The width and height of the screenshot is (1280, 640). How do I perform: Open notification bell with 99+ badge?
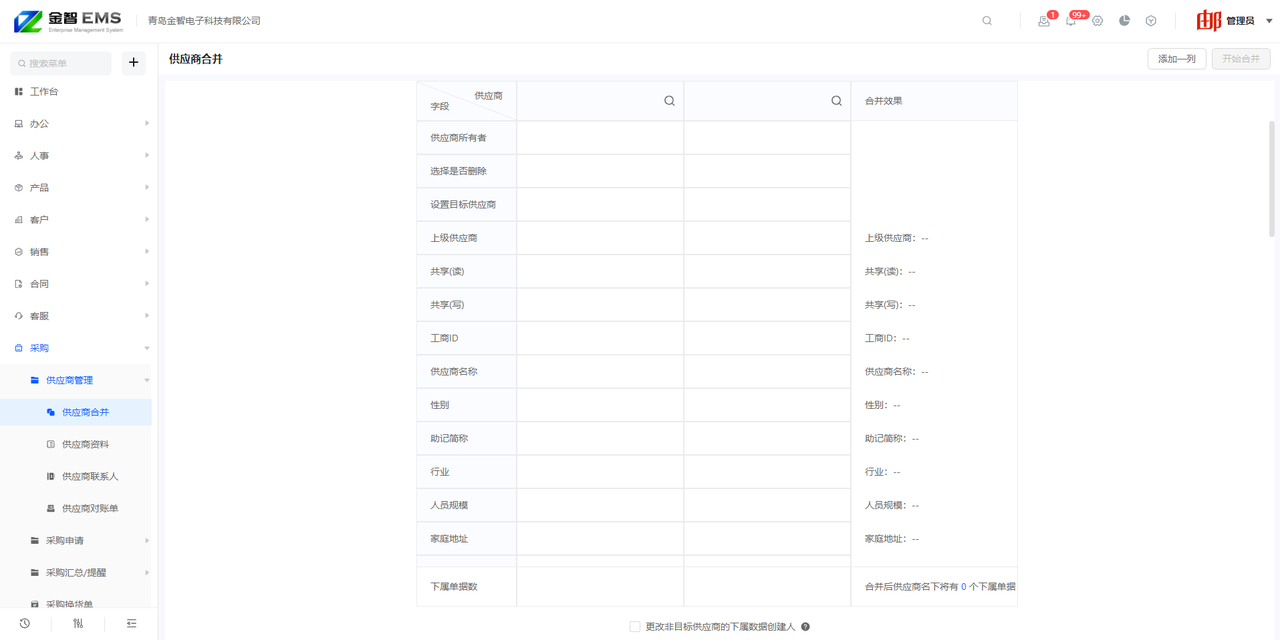(x=1071, y=21)
